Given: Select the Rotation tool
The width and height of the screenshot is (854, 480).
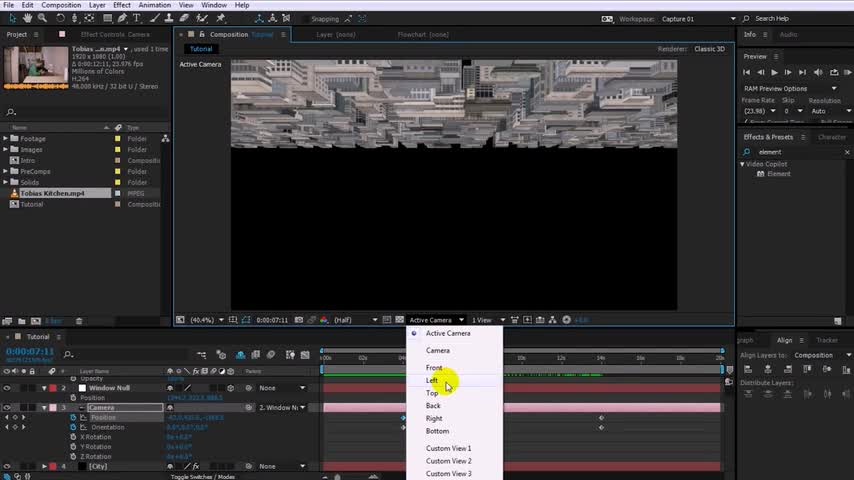Looking at the screenshot, I should (x=60, y=19).
